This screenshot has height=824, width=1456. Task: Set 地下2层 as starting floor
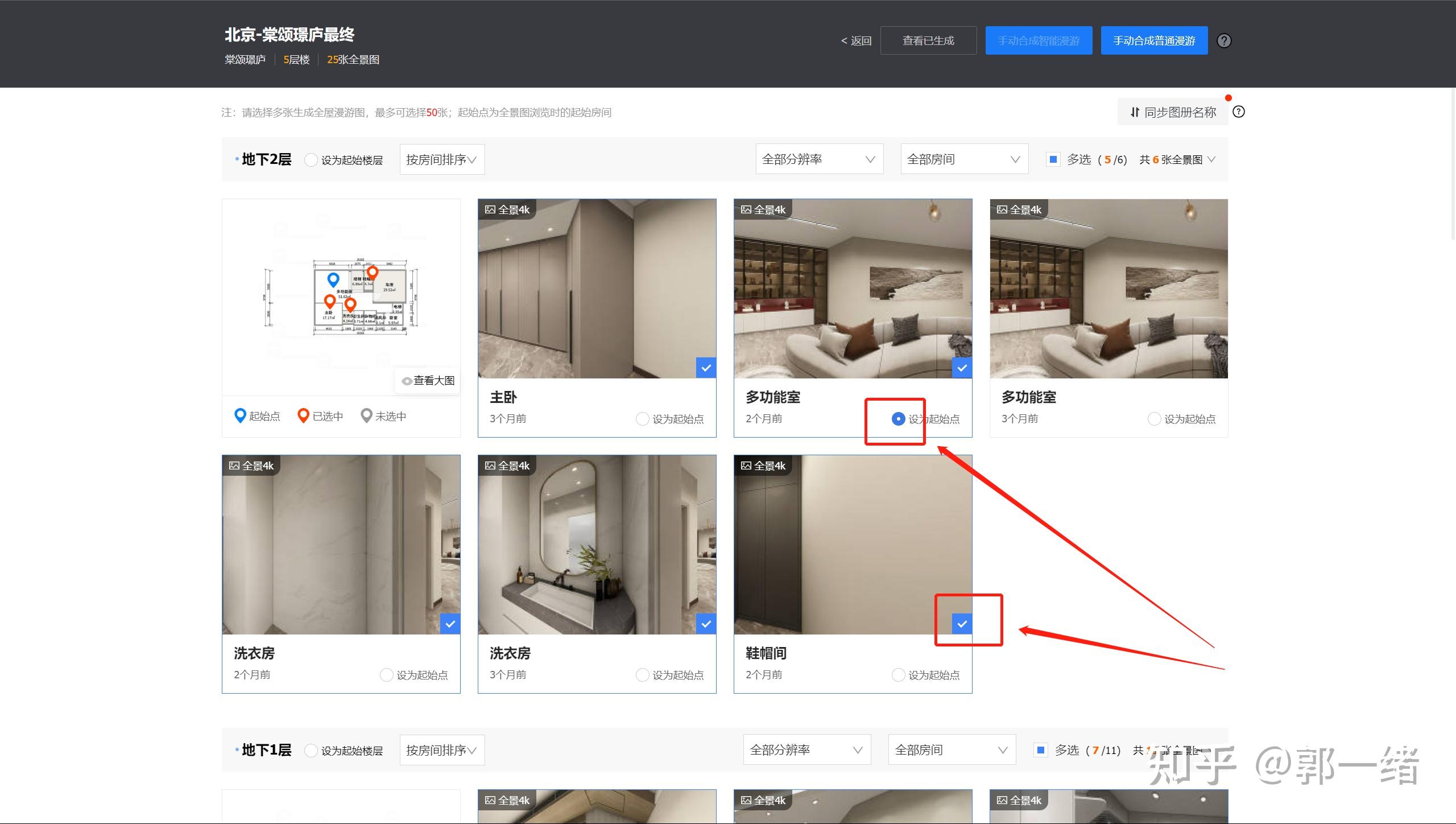[x=311, y=160]
